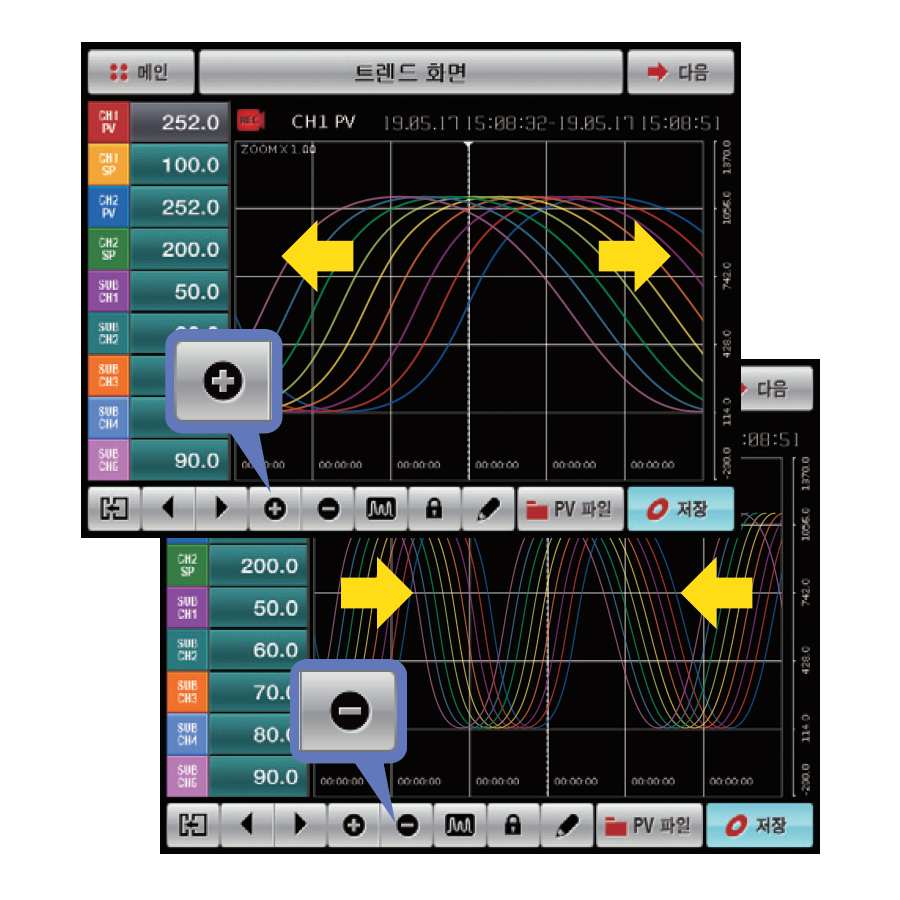Click the right arrow in lower toolbar

pyautogui.click(x=301, y=825)
